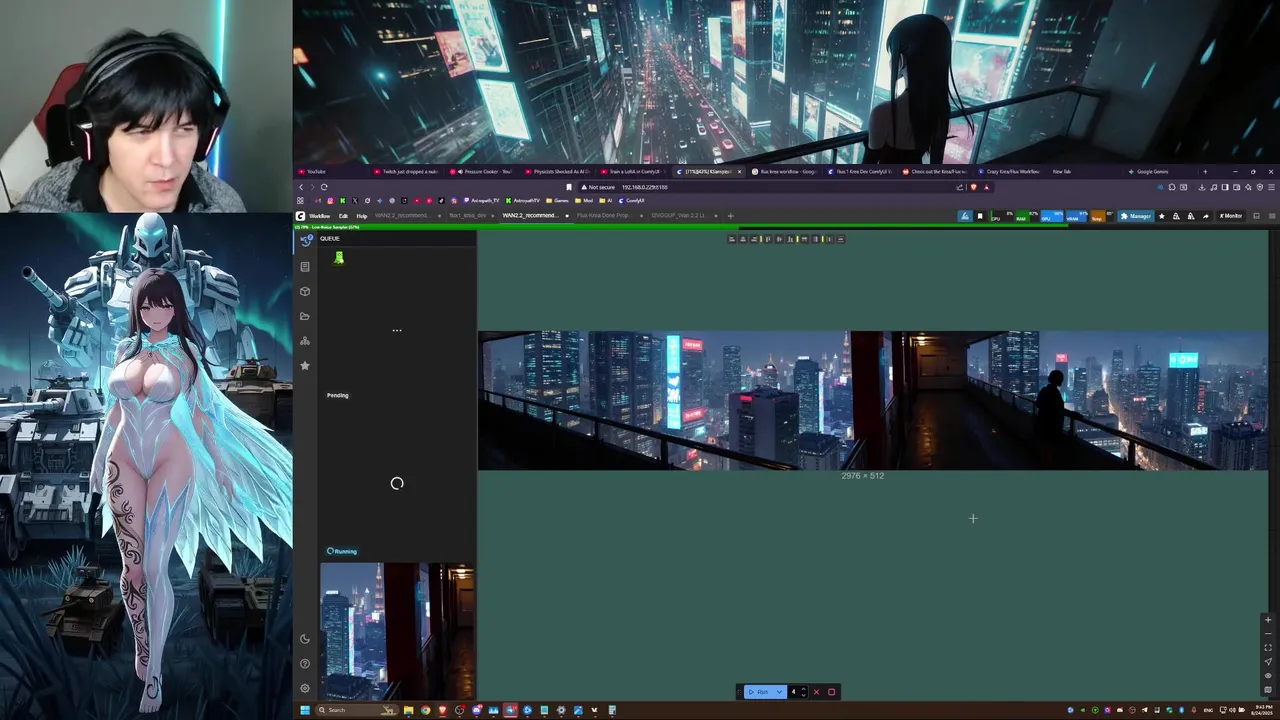Open the Workflow menu

tap(319, 216)
